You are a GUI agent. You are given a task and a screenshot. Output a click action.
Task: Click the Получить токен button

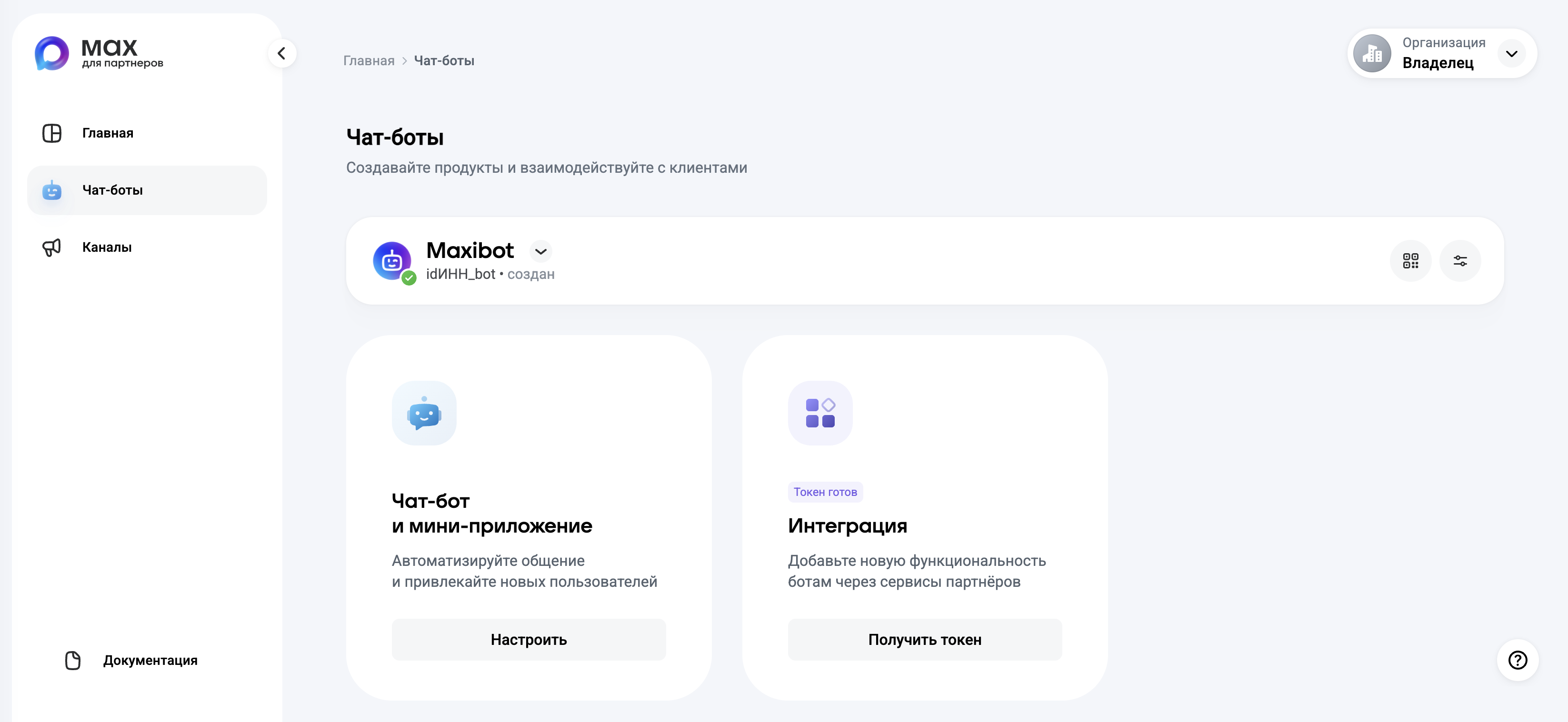(x=924, y=639)
